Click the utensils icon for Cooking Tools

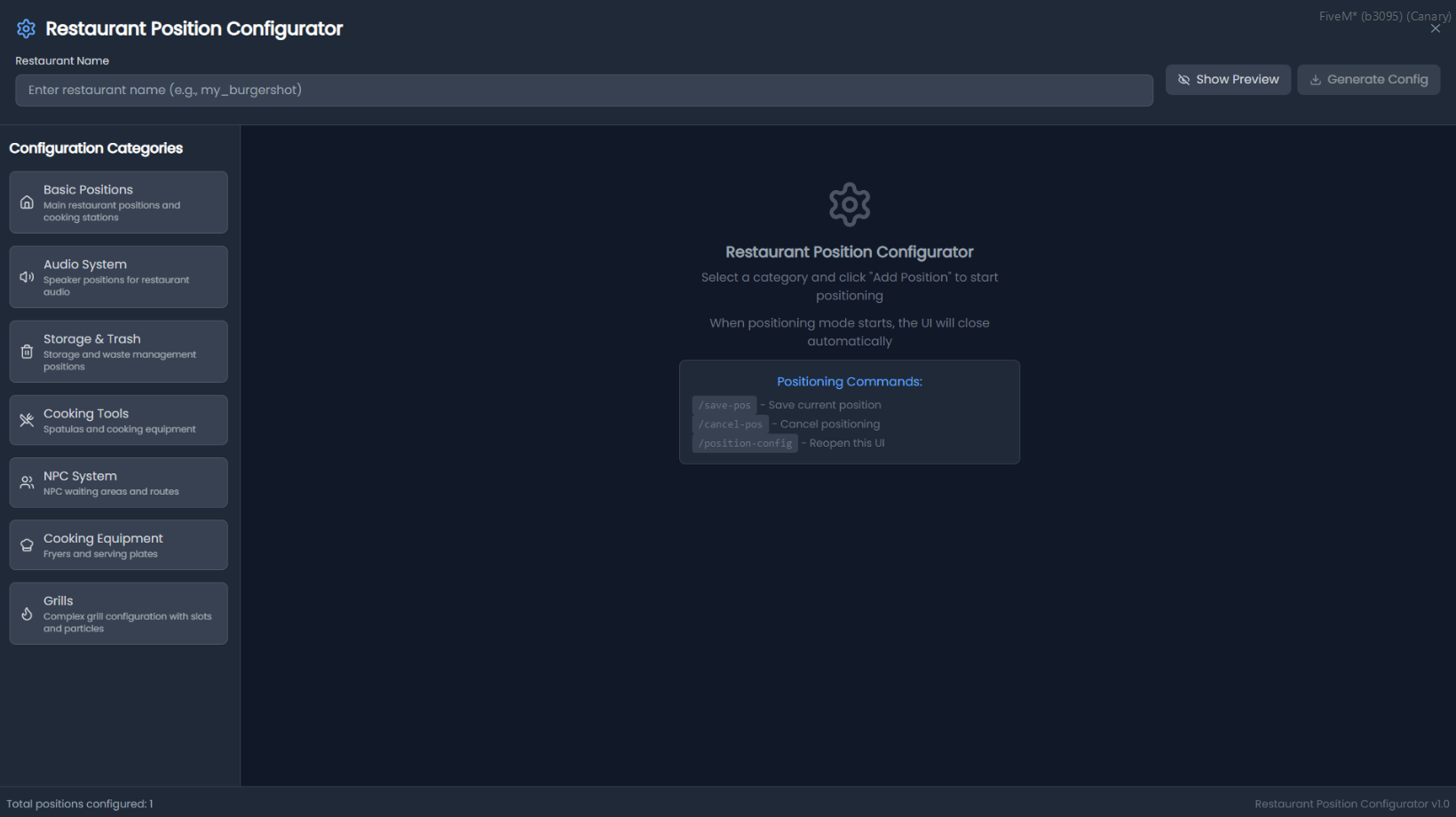coord(27,420)
